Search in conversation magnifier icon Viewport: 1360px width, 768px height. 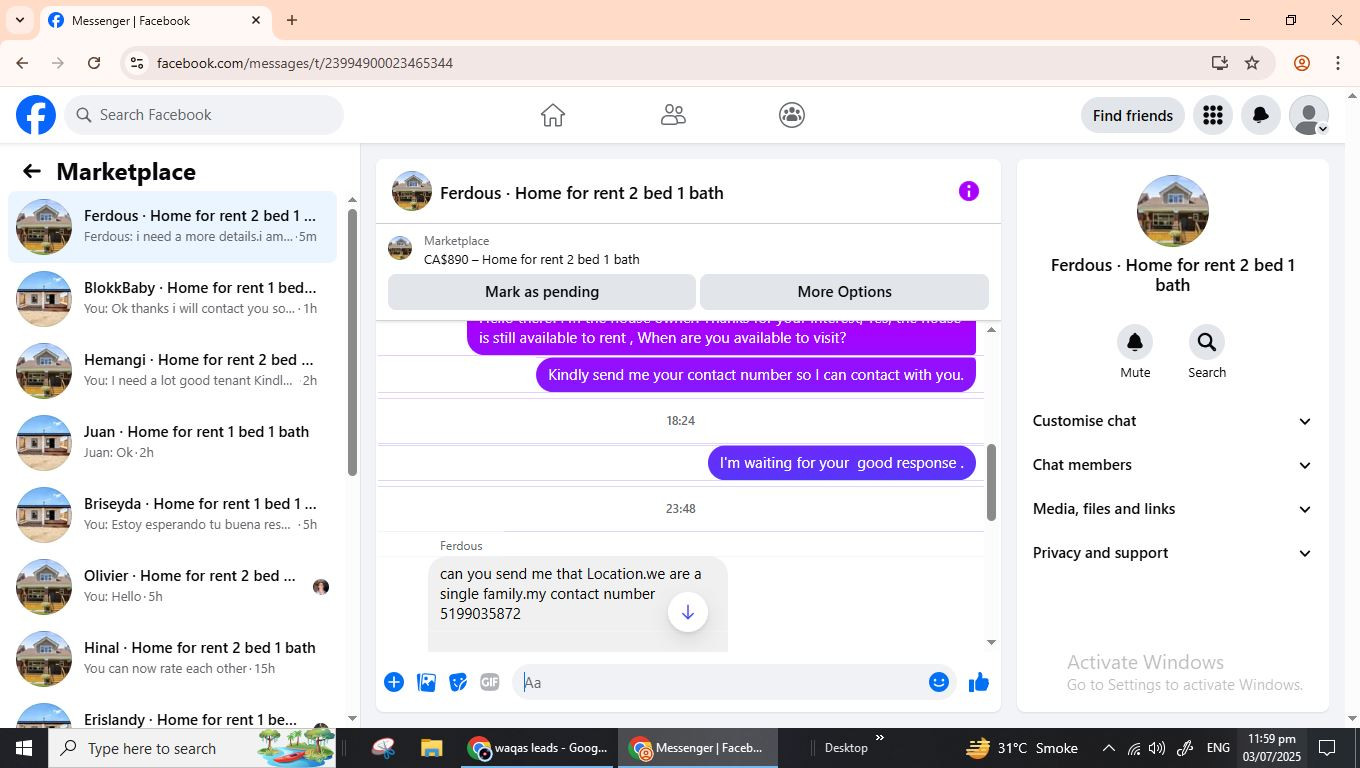point(1207,342)
